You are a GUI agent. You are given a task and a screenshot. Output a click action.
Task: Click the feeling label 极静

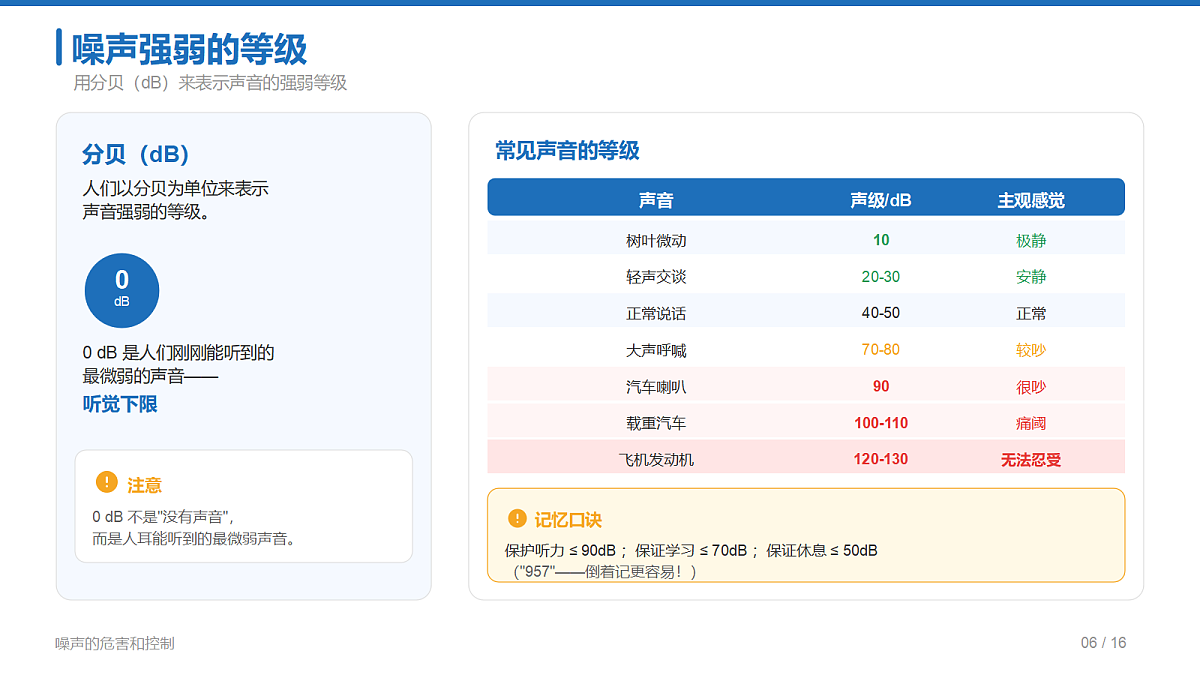(1031, 241)
